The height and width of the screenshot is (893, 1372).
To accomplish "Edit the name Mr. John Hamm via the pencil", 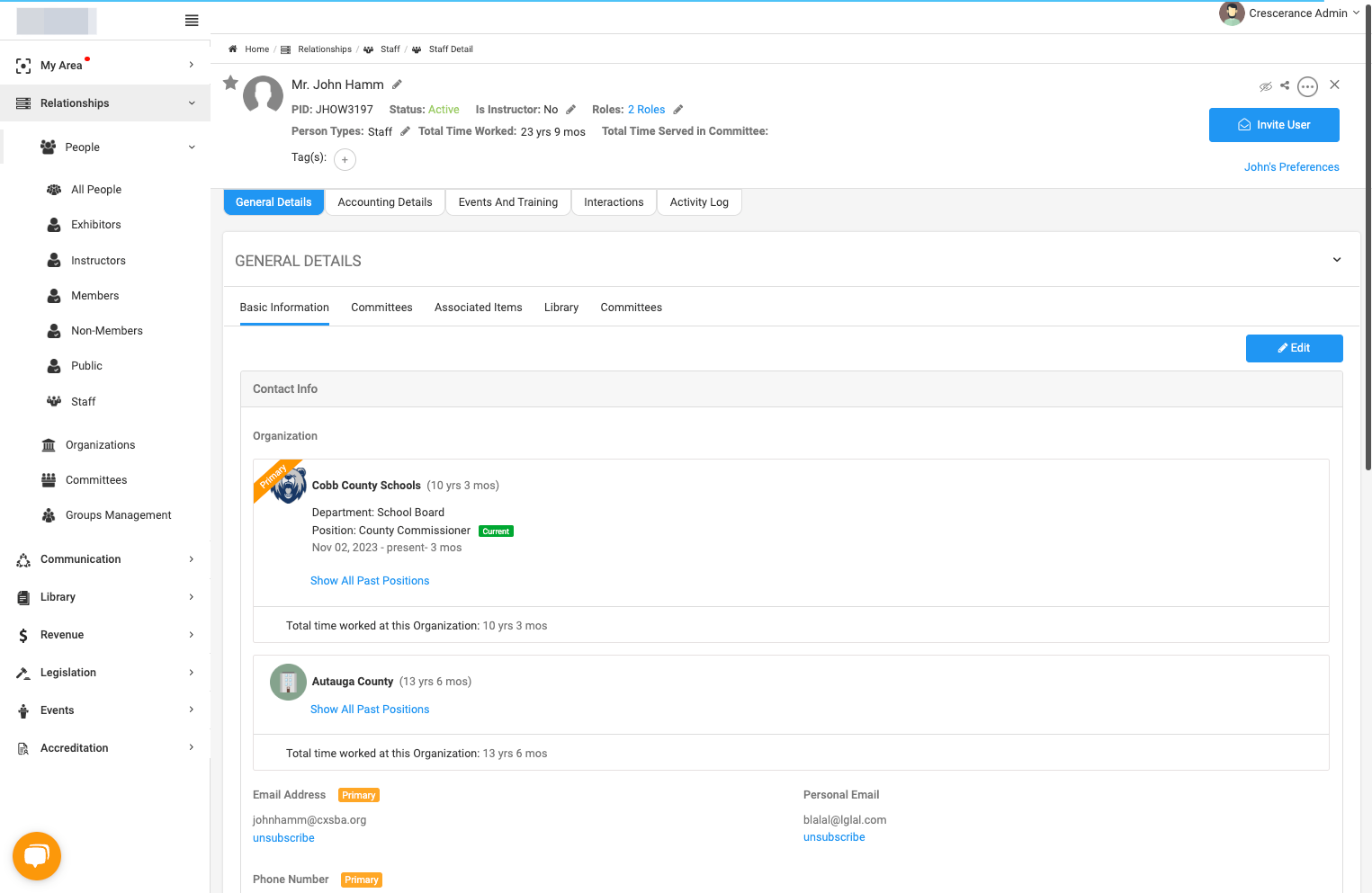I will pos(397,85).
